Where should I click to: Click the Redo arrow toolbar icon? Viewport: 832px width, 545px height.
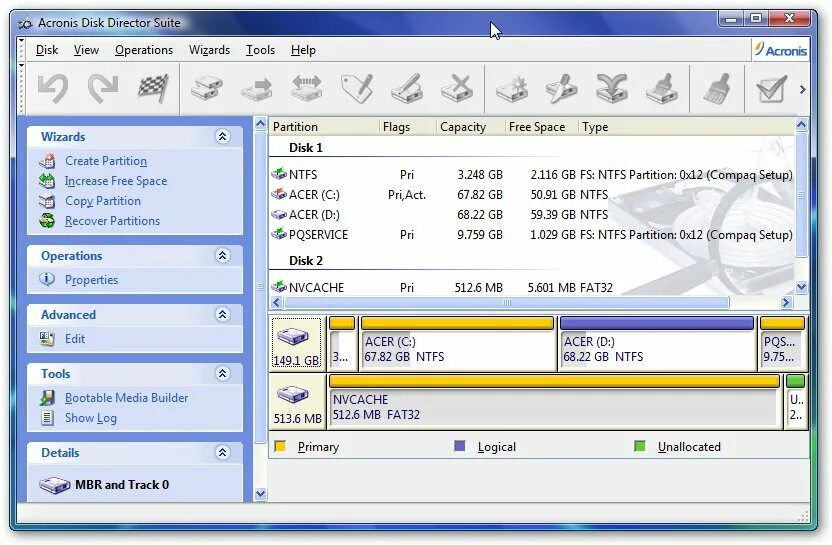(103, 88)
